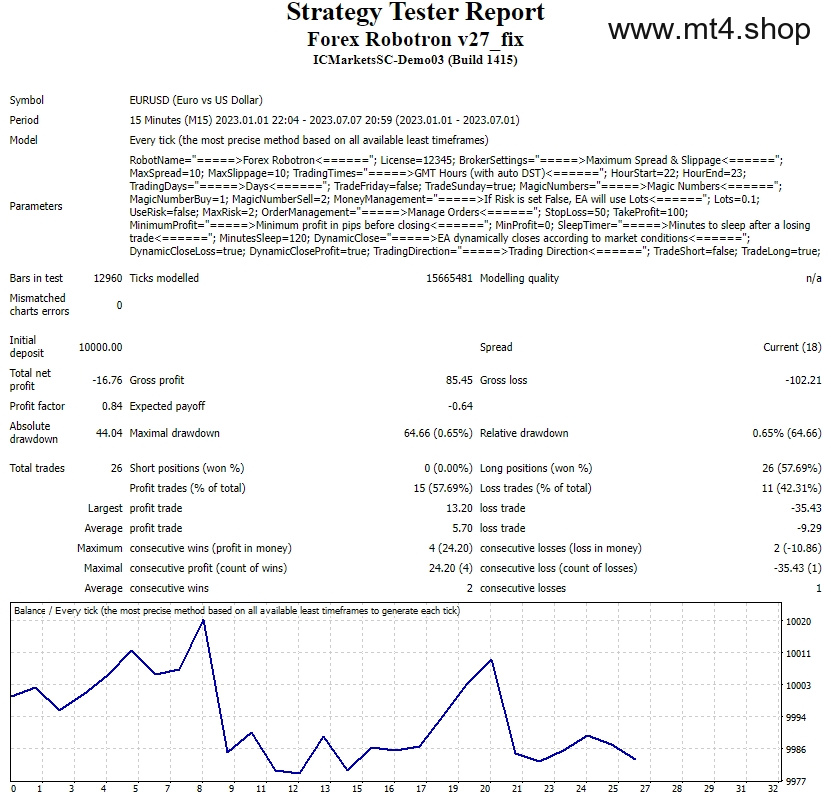Image resolution: width=831 pixels, height=792 pixels.
Task: Click largest loss trade value -35.43
Action: click(x=806, y=508)
